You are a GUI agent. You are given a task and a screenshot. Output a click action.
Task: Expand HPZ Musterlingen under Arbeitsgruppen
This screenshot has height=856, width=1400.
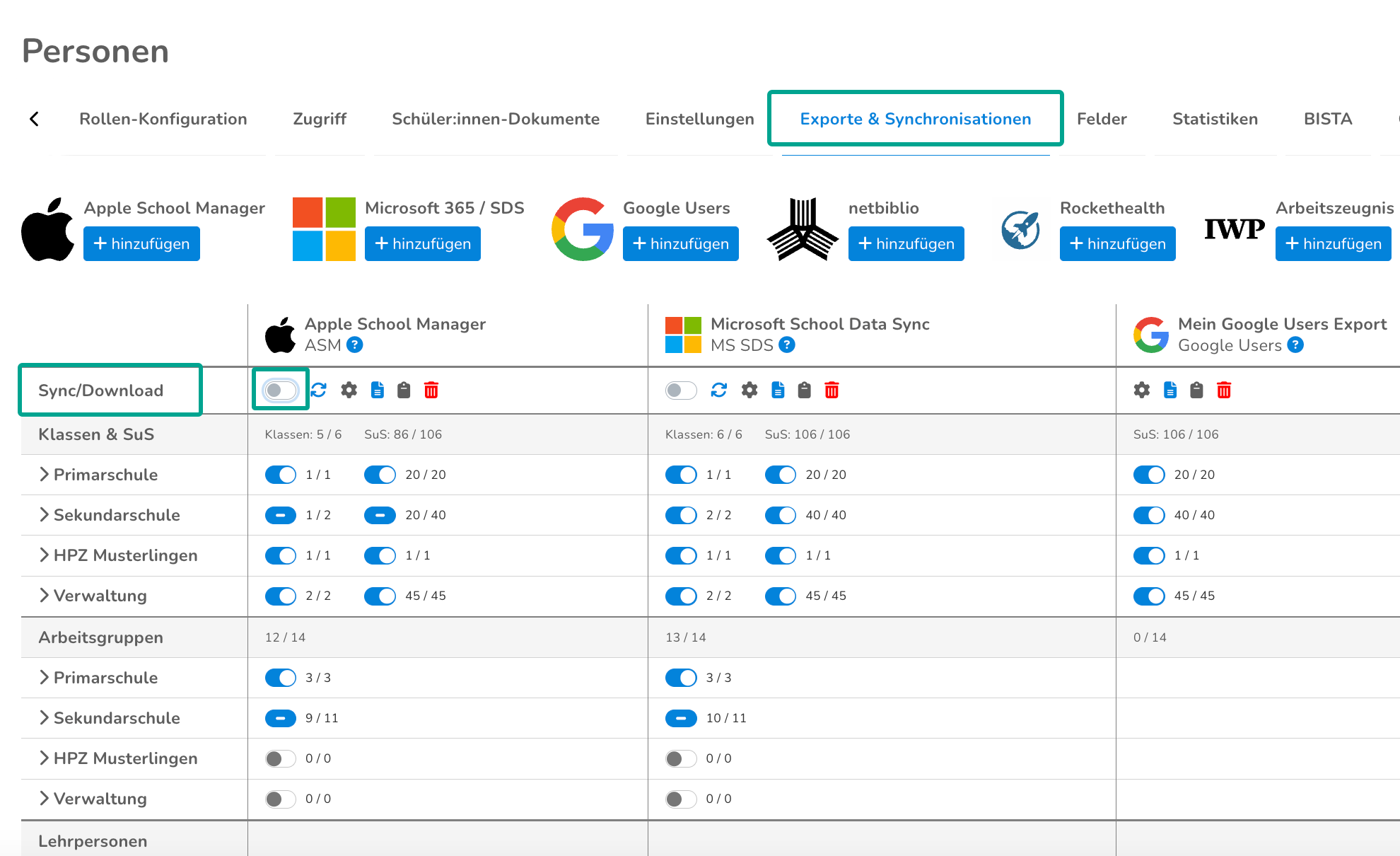click(x=45, y=758)
